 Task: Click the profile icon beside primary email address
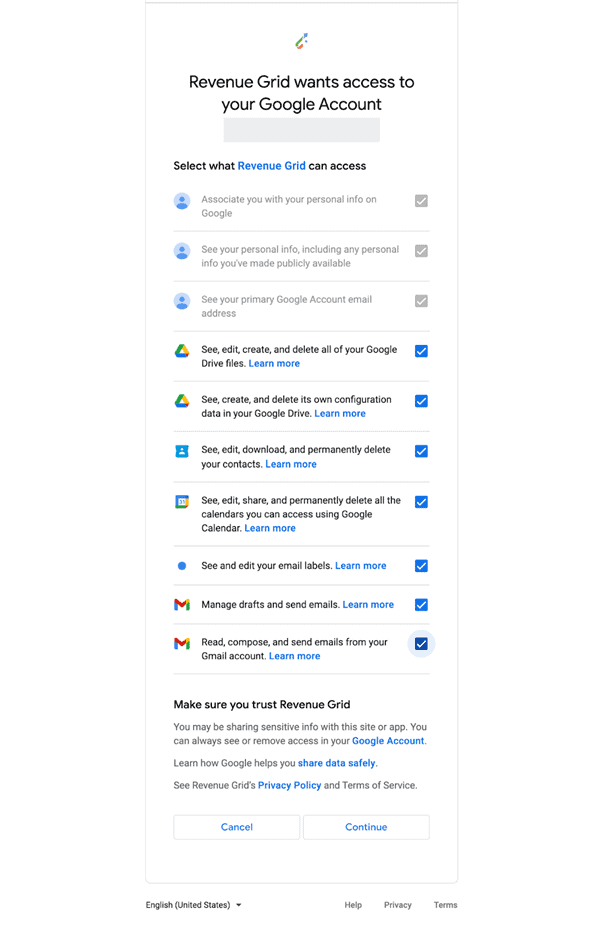pyautogui.click(x=182, y=301)
